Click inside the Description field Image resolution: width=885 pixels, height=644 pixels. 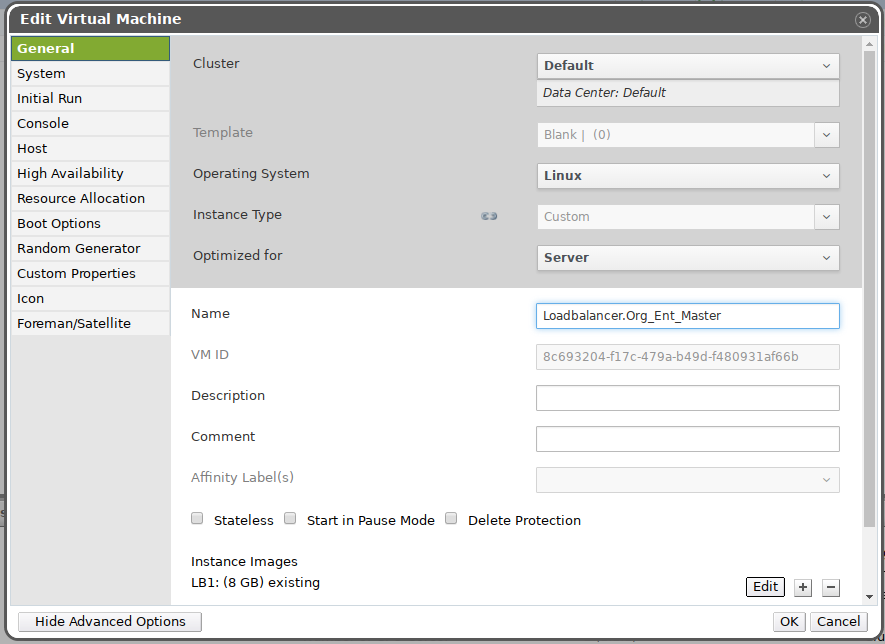[687, 397]
